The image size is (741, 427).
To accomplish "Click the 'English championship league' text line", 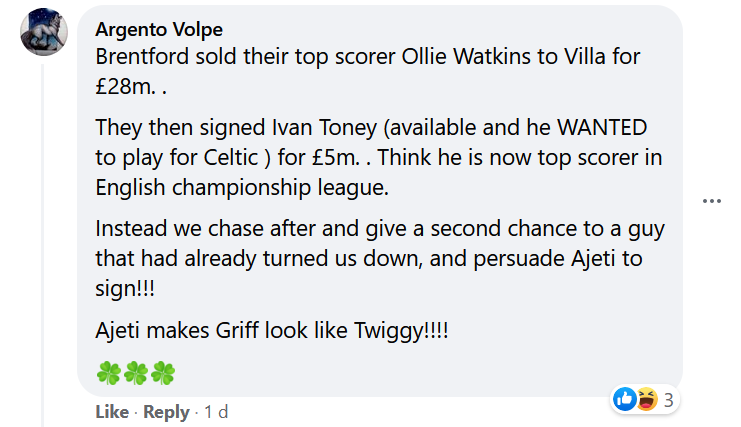I will 242,188.
